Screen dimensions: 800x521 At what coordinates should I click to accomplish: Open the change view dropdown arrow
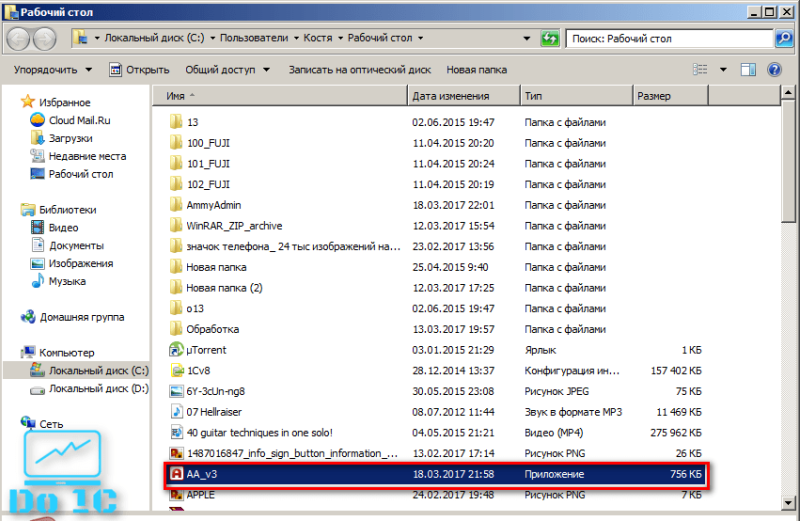click(x=723, y=69)
